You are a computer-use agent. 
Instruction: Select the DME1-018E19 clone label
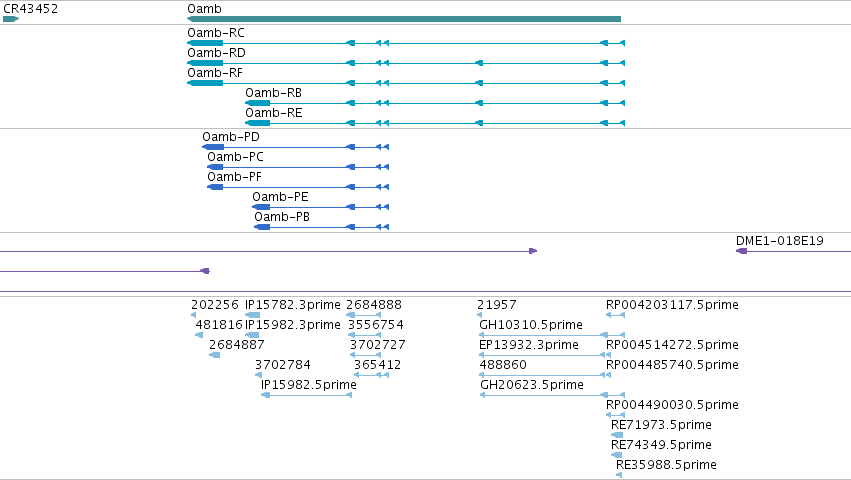coord(780,241)
